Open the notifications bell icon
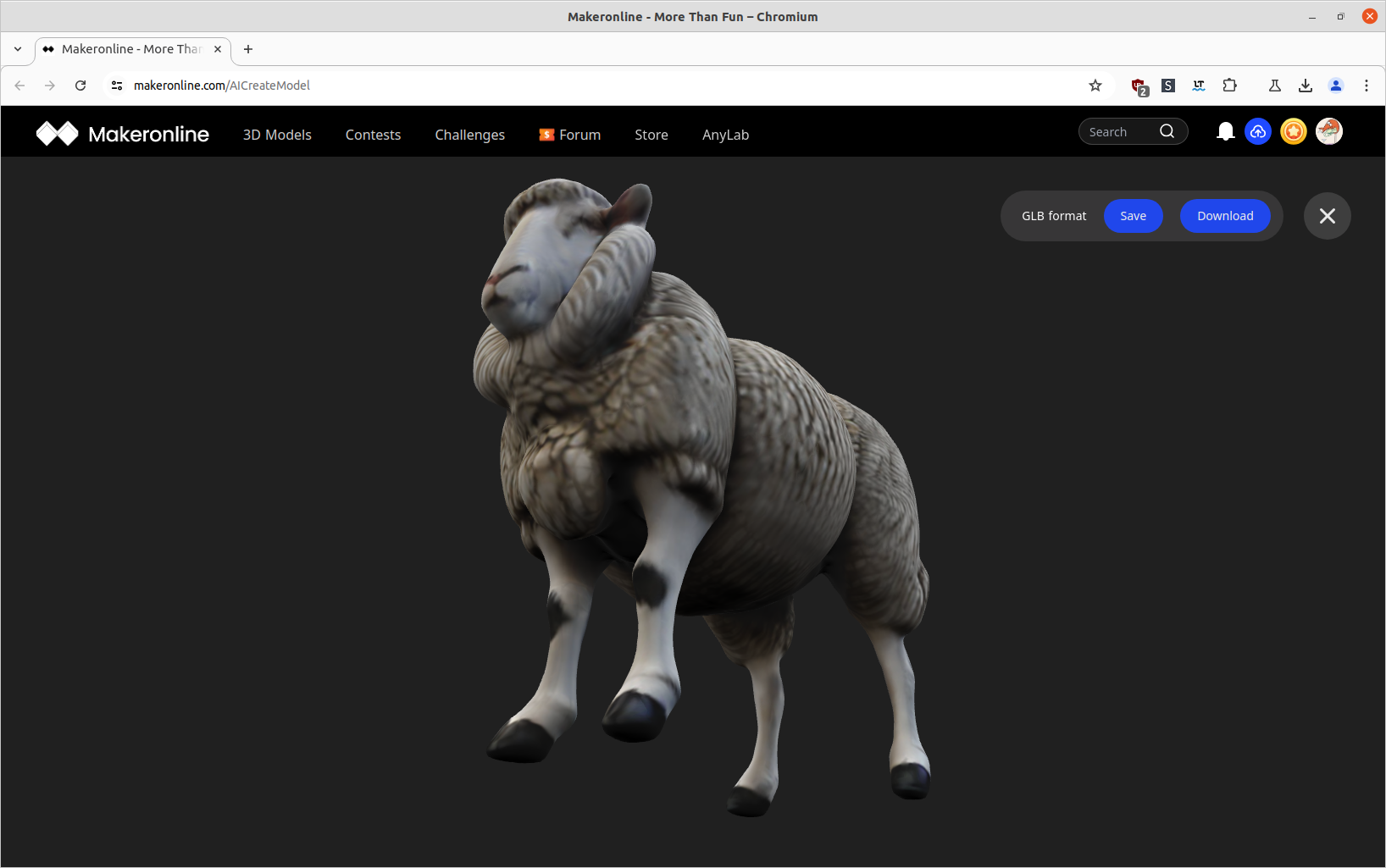The height and width of the screenshot is (868, 1386). tap(1225, 131)
